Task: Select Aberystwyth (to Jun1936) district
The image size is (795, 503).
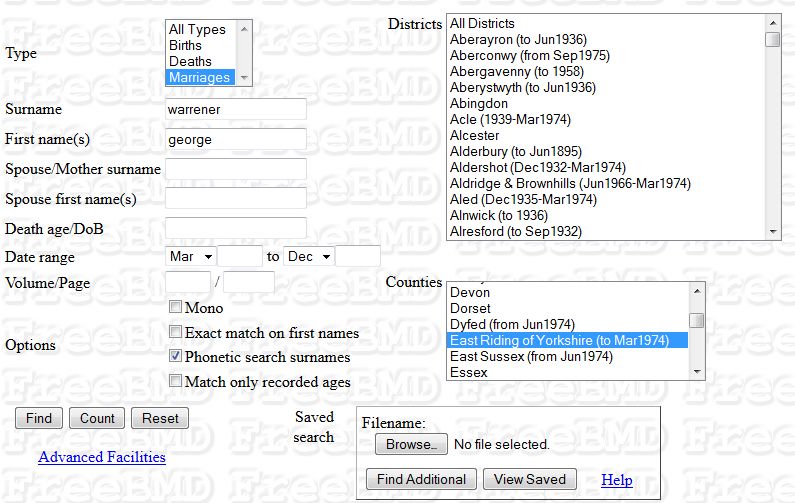Action: click(605, 88)
